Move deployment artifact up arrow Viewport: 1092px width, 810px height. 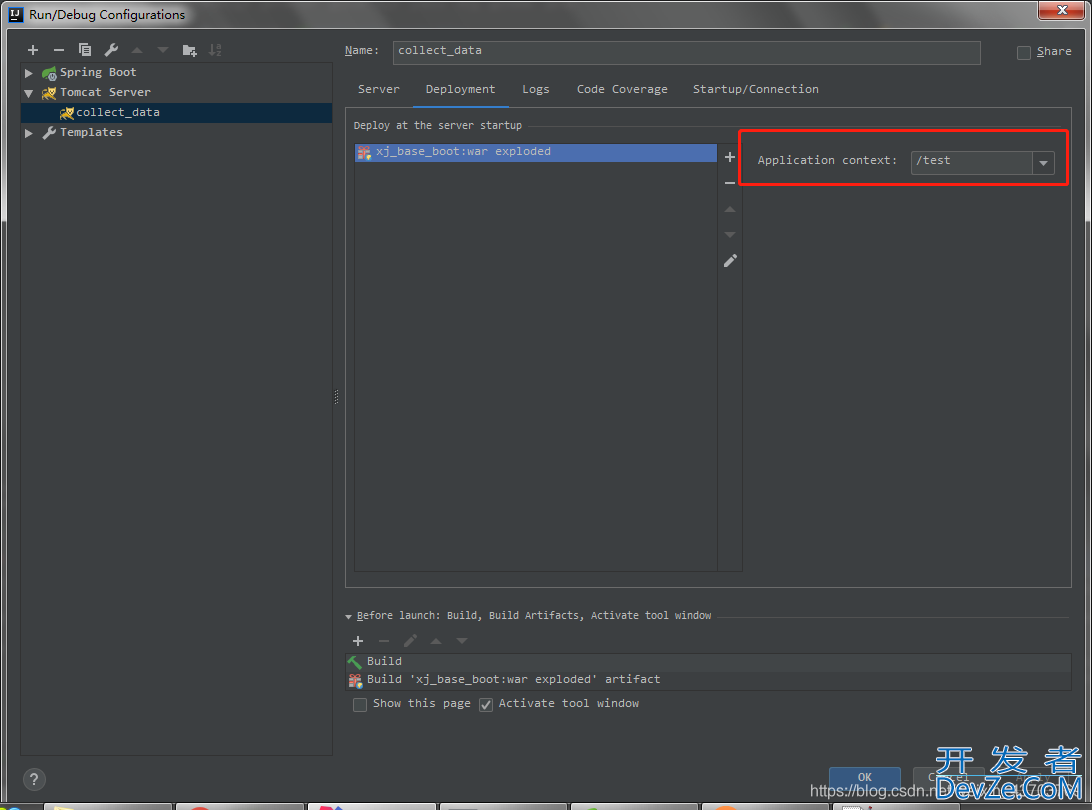tap(730, 209)
